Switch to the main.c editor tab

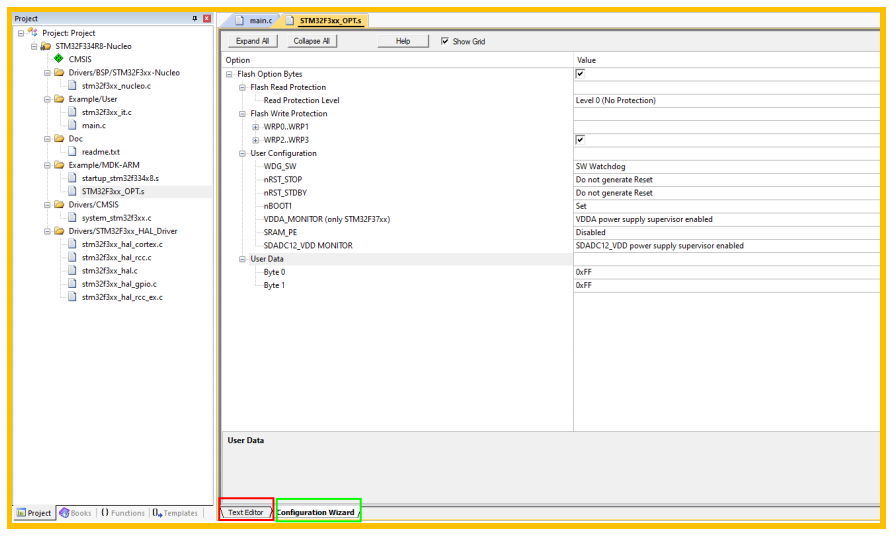point(255,21)
